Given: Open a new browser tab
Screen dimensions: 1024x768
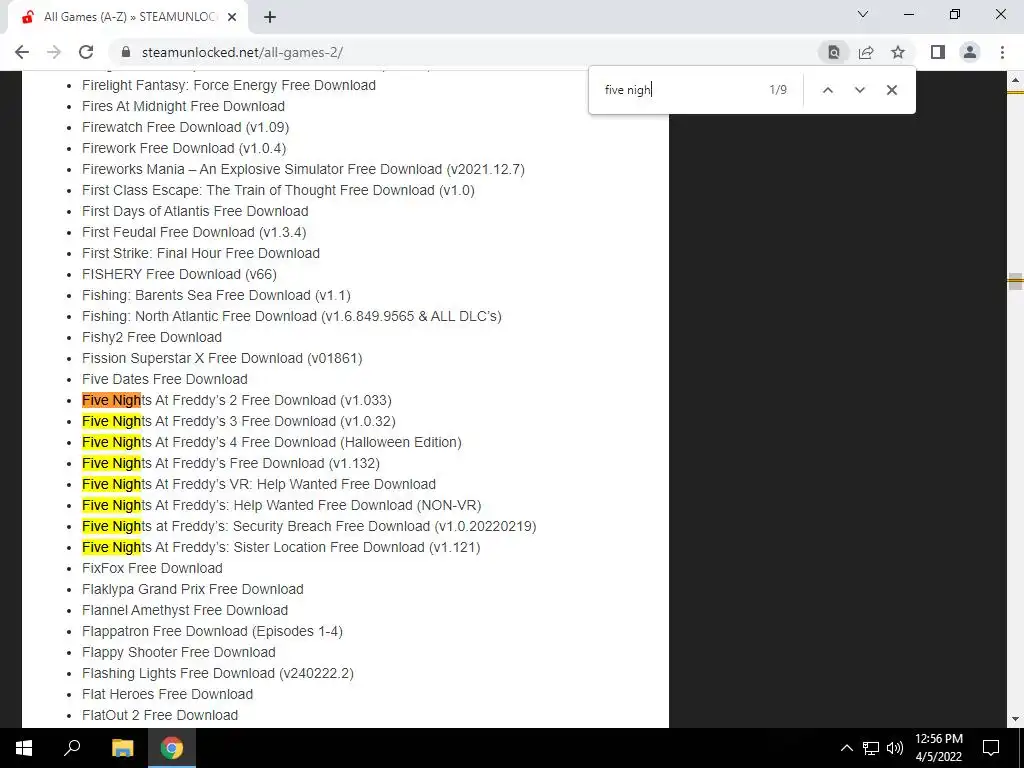Looking at the screenshot, I should pos(270,18).
